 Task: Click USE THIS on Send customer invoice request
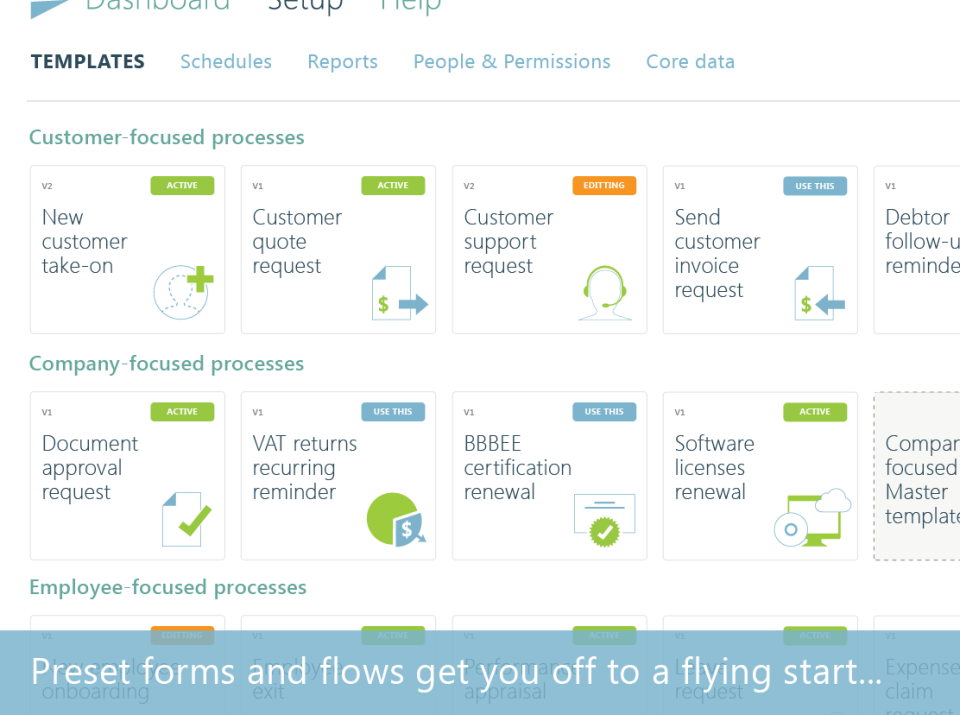click(815, 185)
